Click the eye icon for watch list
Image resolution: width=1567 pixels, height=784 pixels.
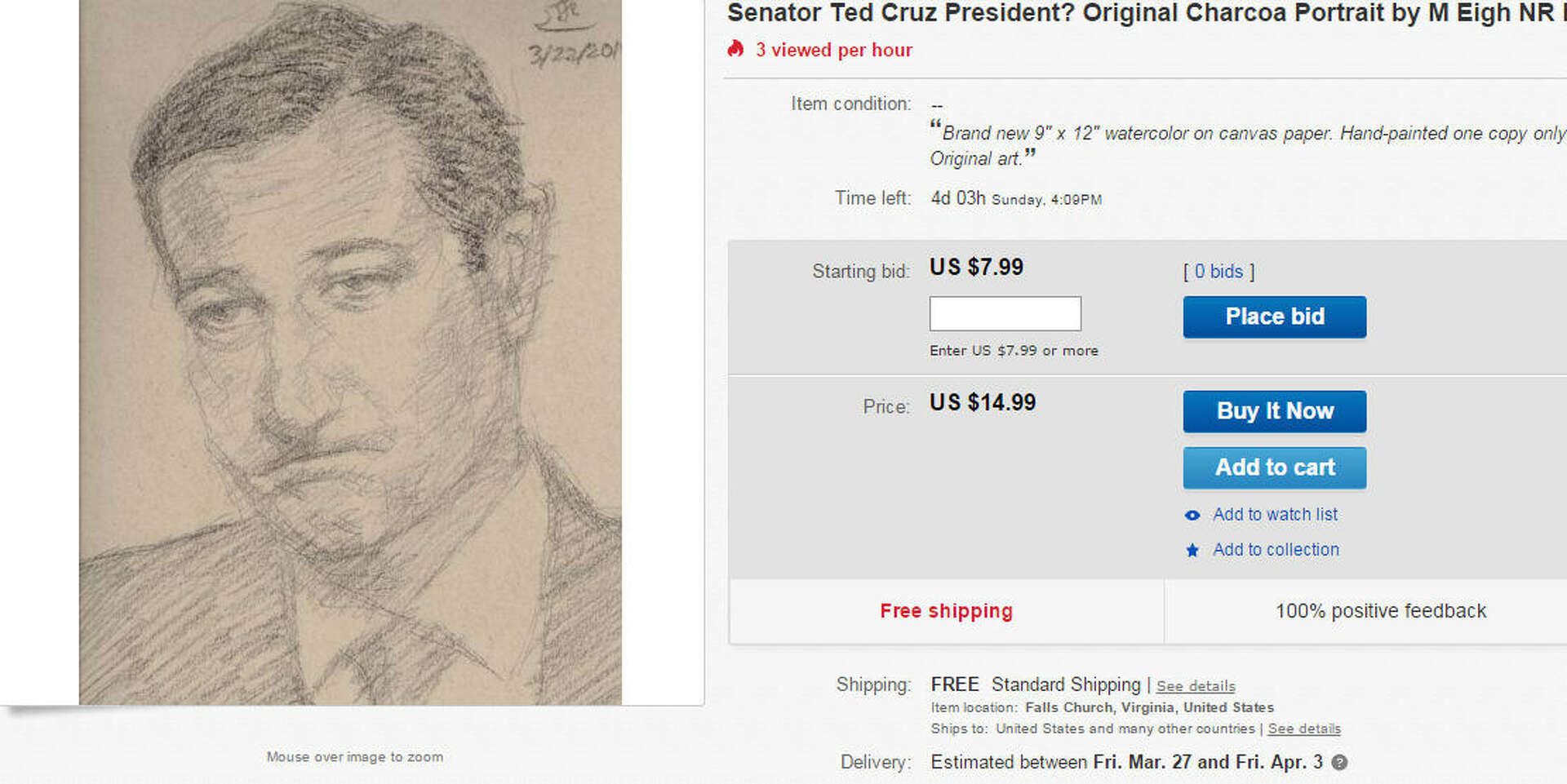1193,515
